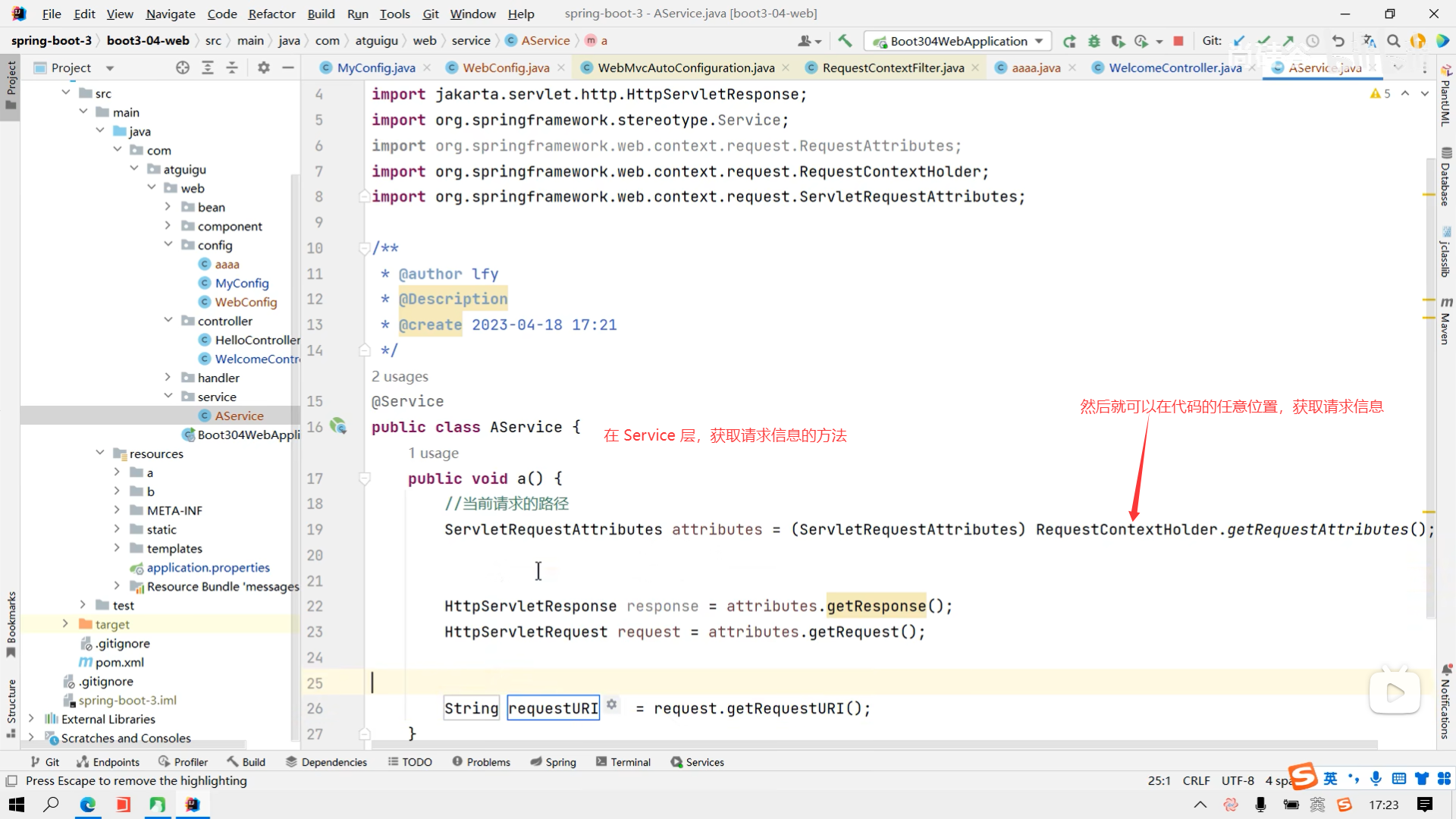Open MyConfig class in project tree
The width and height of the screenshot is (1456, 819).
pos(241,283)
